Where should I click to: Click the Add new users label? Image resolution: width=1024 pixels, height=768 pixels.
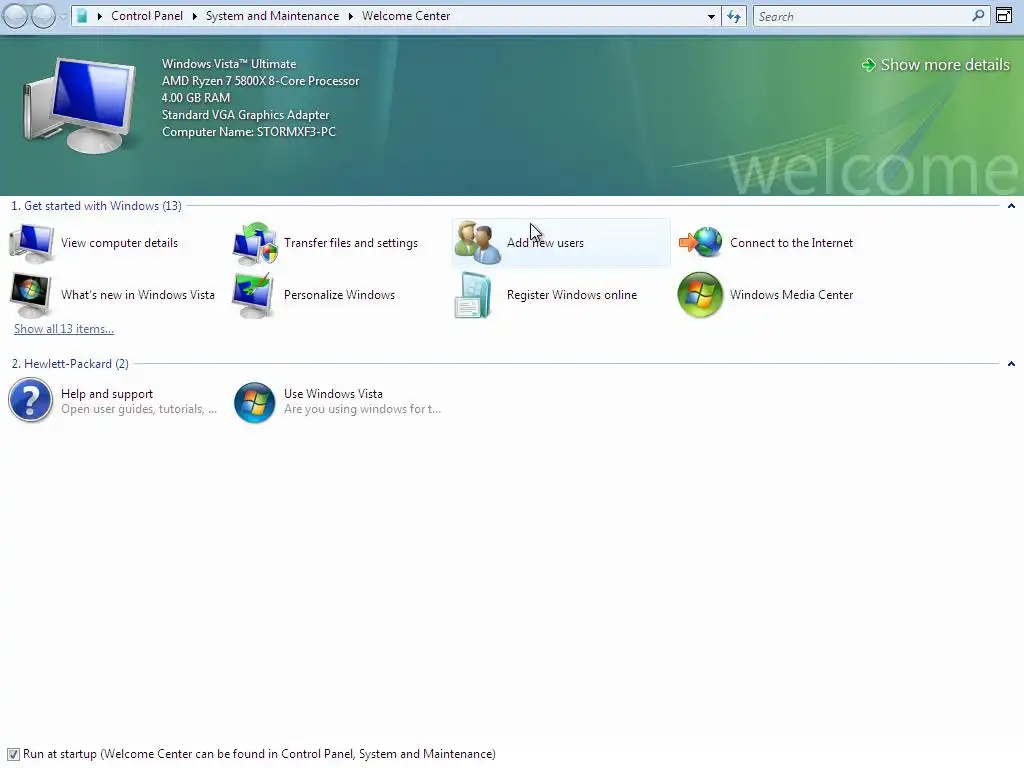pyautogui.click(x=545, y=243)
